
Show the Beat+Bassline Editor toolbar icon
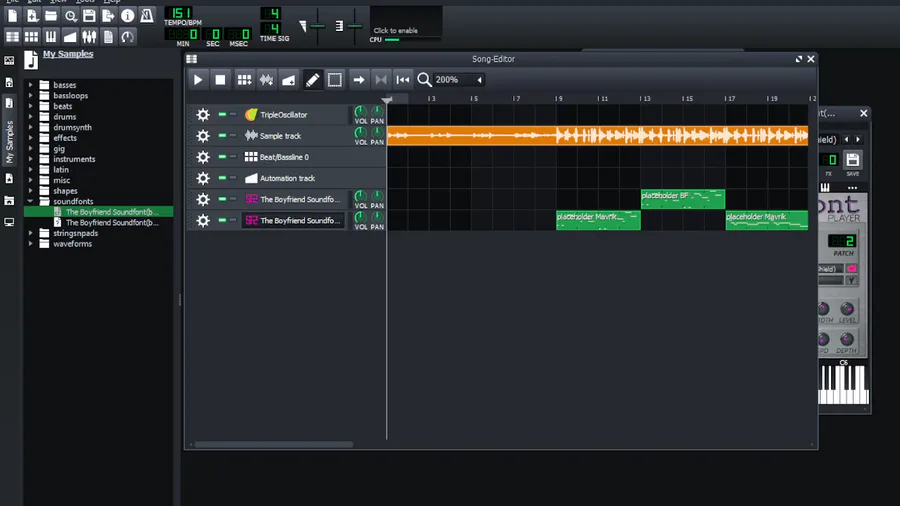[x=32, y=37]
